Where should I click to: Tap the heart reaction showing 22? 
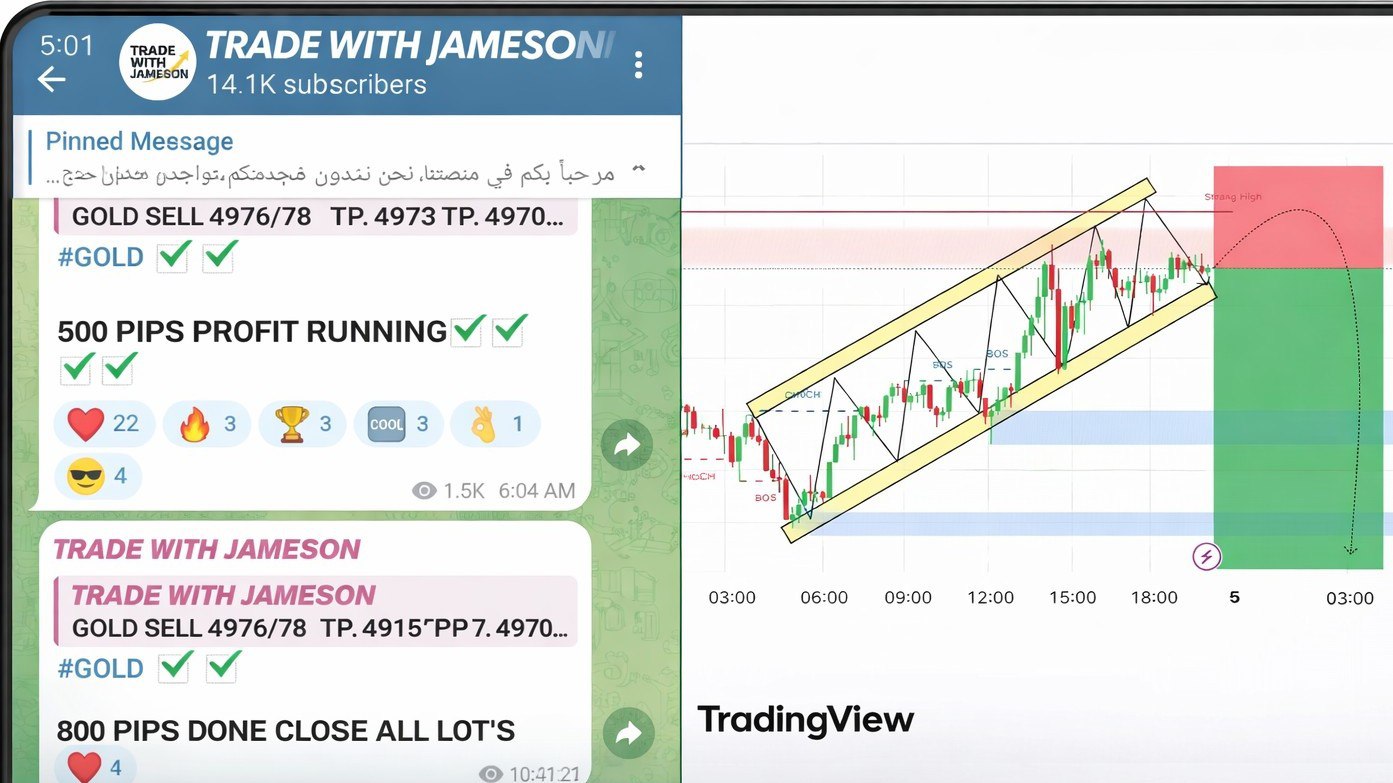[x=103, y=424]
